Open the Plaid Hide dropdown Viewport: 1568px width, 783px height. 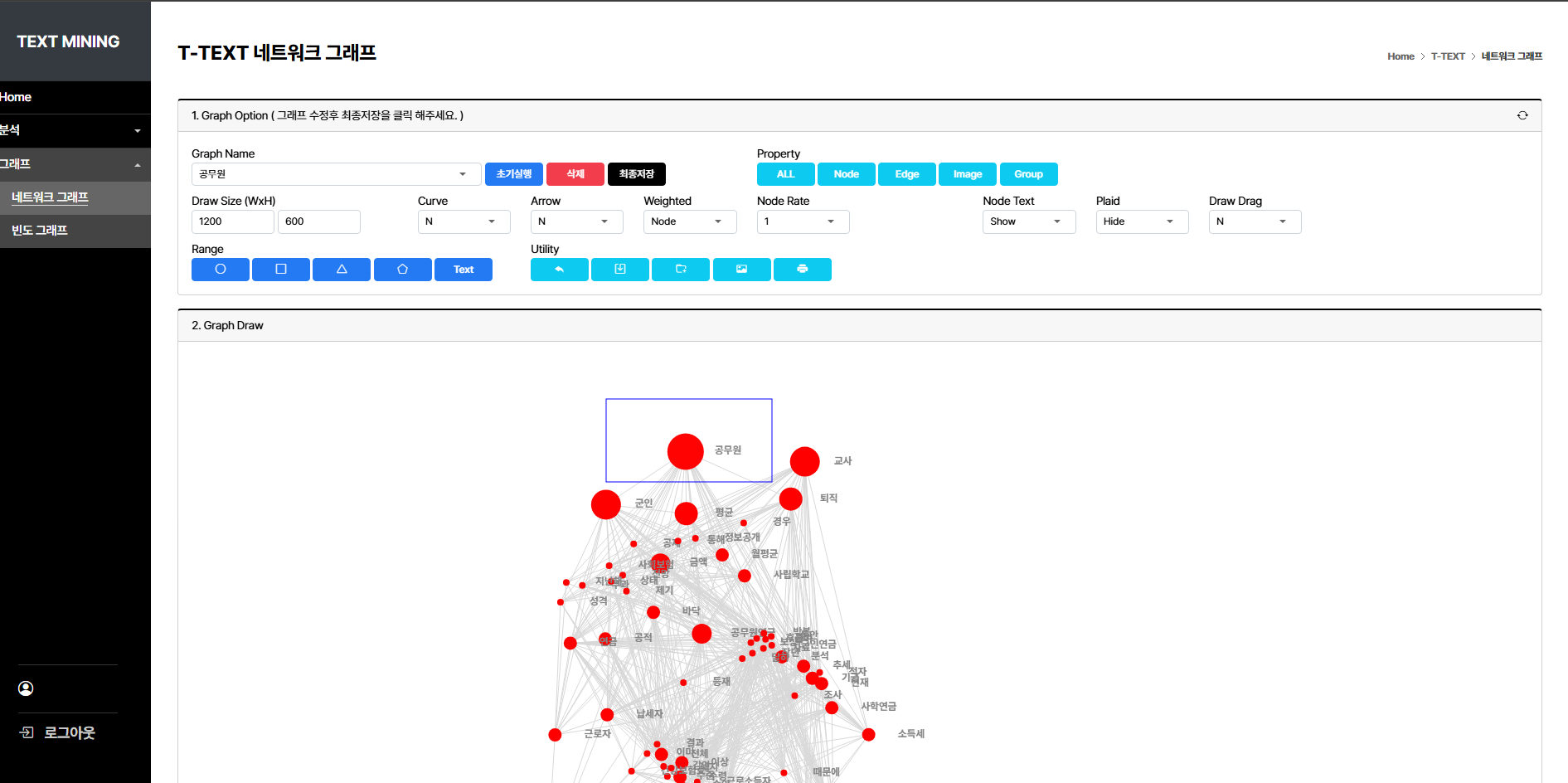1141,221
